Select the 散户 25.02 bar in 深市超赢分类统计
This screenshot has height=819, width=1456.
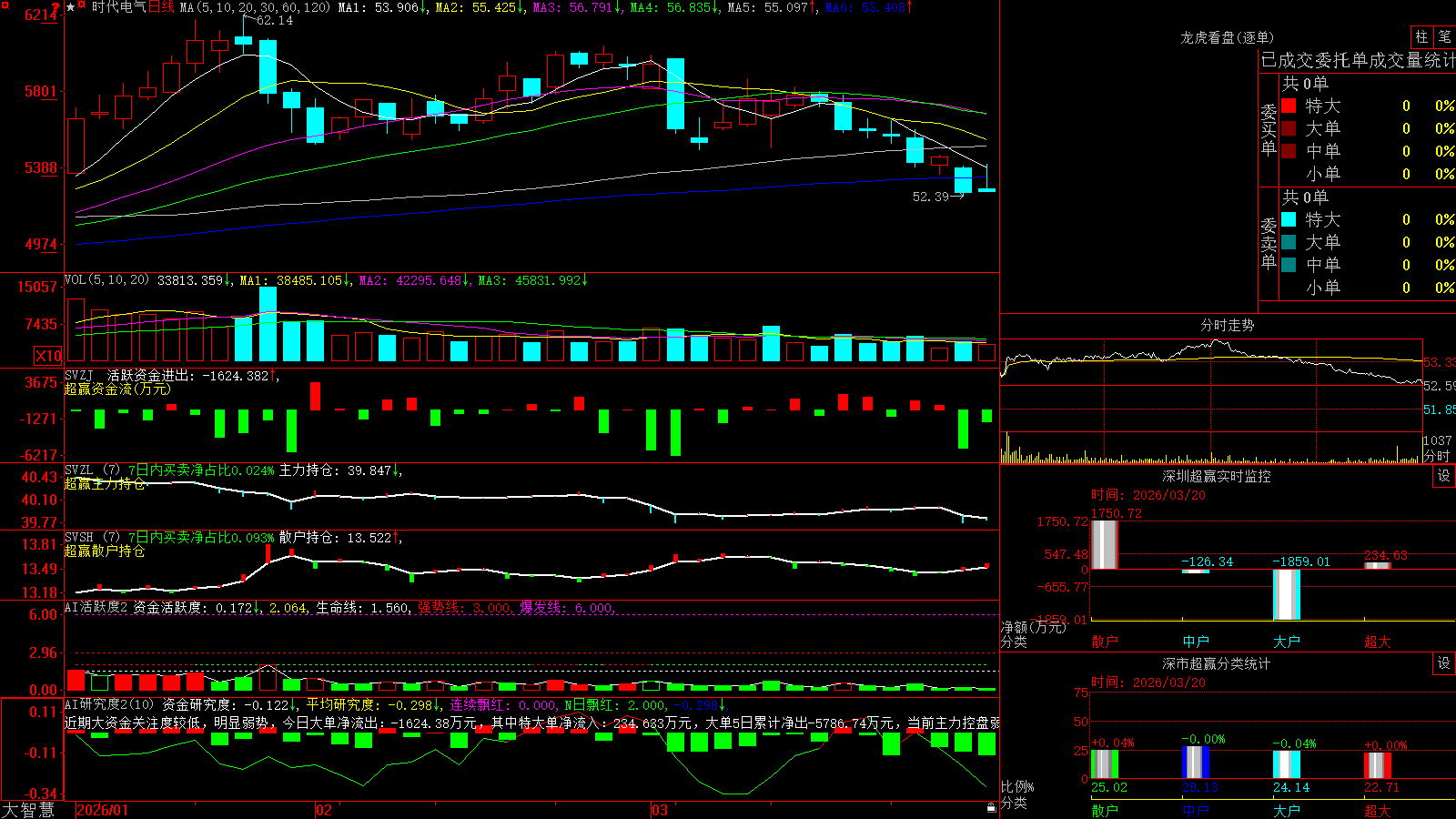(1105, 764)
